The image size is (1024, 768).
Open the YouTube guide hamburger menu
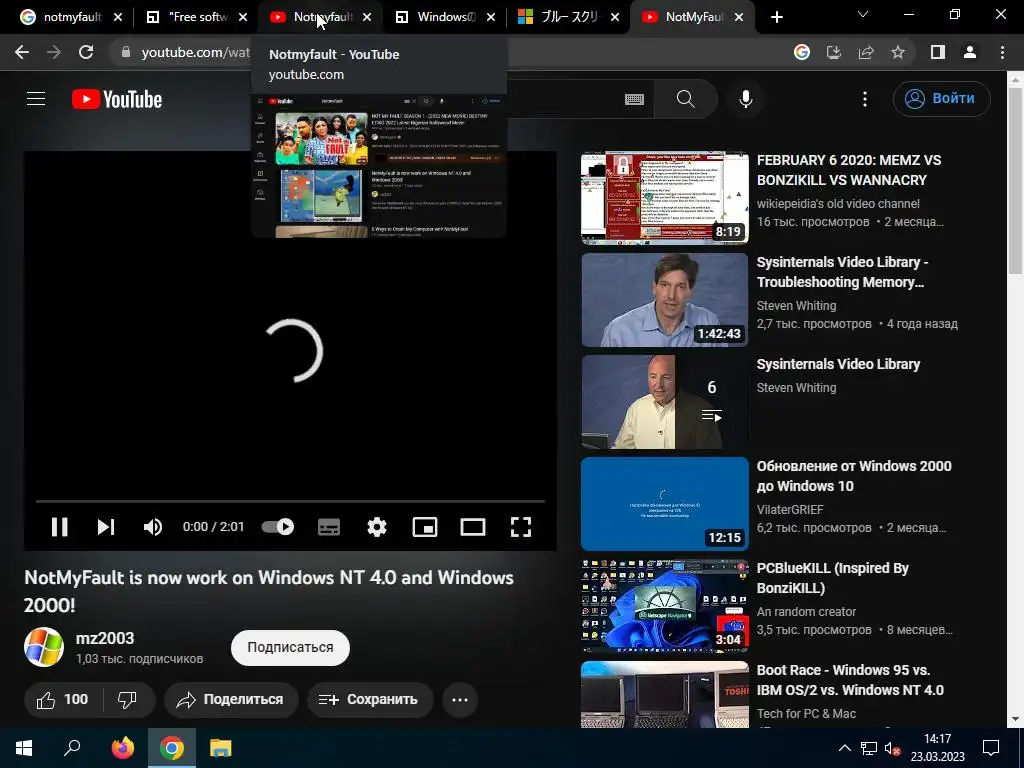click(36, 99)
